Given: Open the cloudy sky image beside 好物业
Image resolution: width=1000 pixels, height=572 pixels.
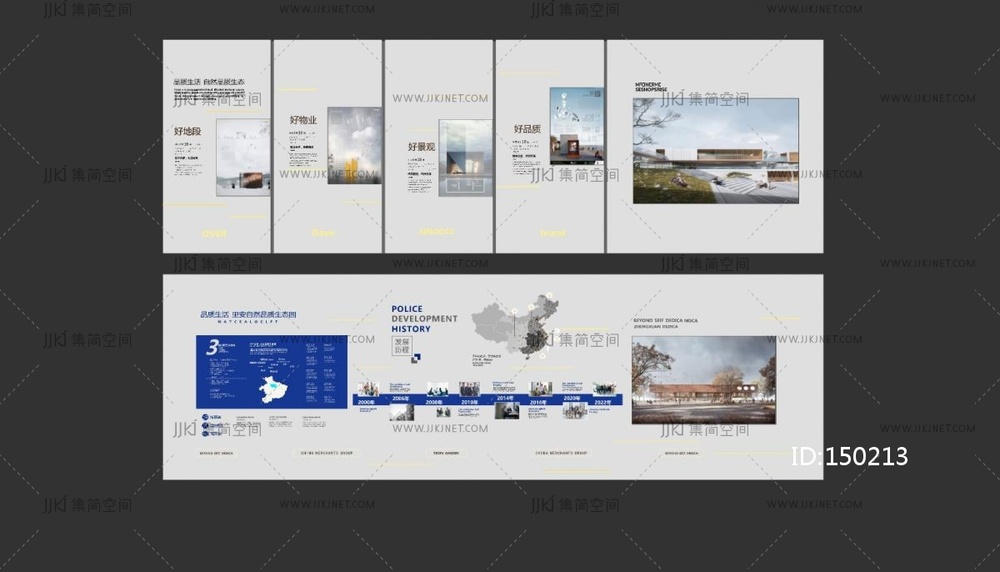Looking at the screenshot, I should pos(355,146).
